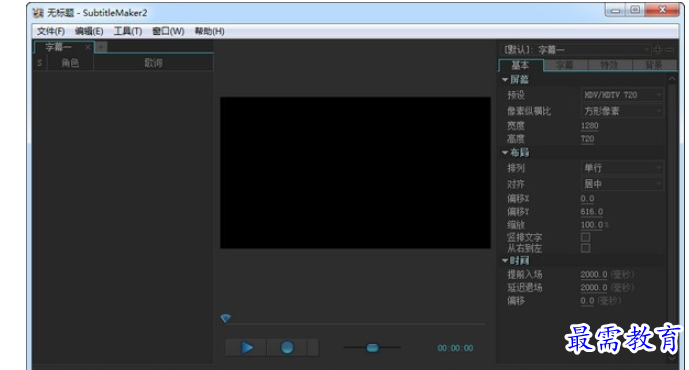Click the 偏移Y value 616.0
The image size is (689, 370).
[591, 212]
